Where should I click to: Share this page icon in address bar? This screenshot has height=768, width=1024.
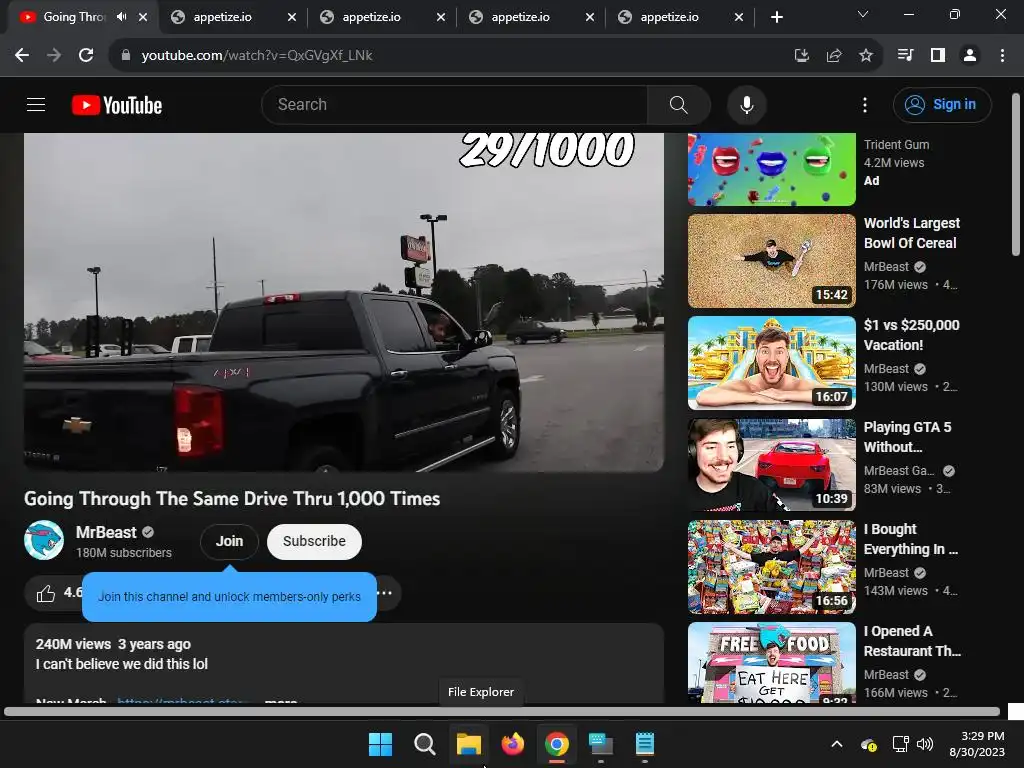[834, 56]
